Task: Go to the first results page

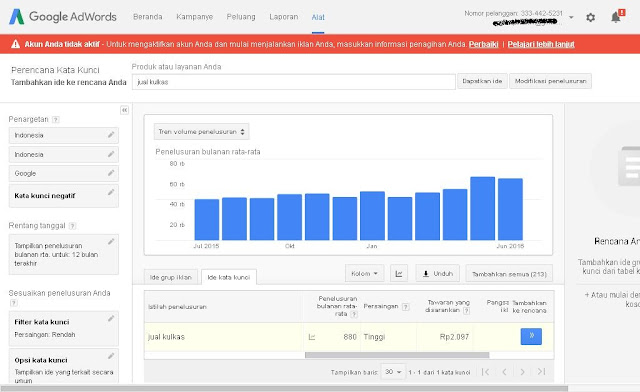Action: [x=485, y=372]
